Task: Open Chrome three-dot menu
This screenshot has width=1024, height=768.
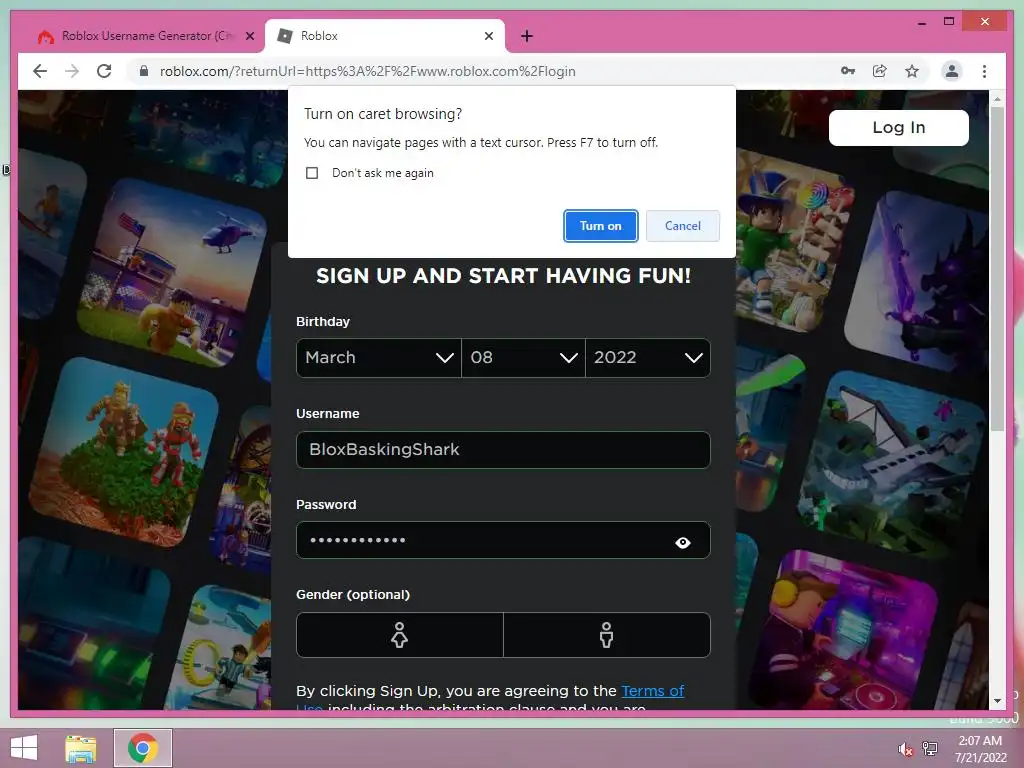Action: [984, 71]
